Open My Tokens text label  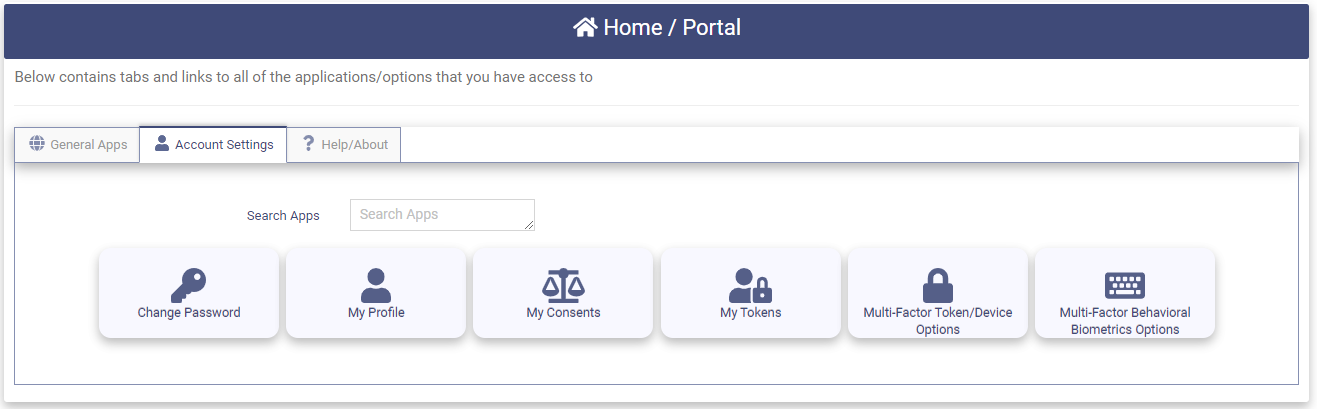pos(750,313)
